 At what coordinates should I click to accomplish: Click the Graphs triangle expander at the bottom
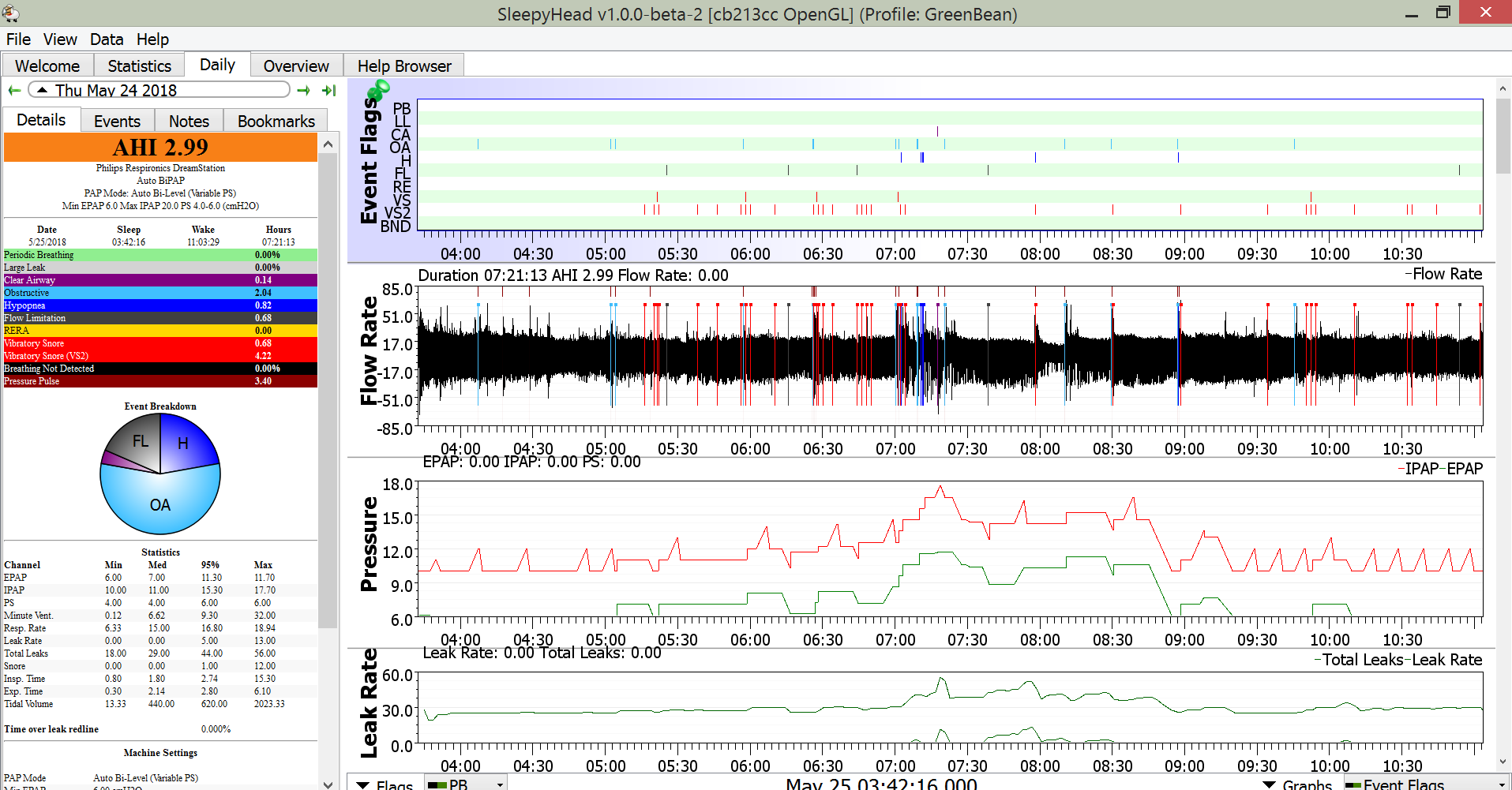[1270, 784]
